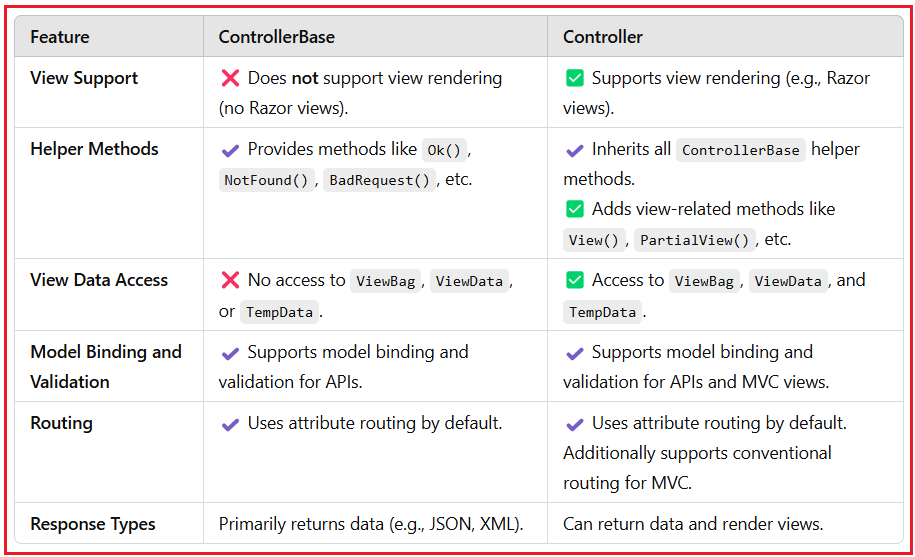Image resolution: width=915 pixels, height=557 pixels.
Task: Click the Ok() code chip
Action: (x=443, y=150)
